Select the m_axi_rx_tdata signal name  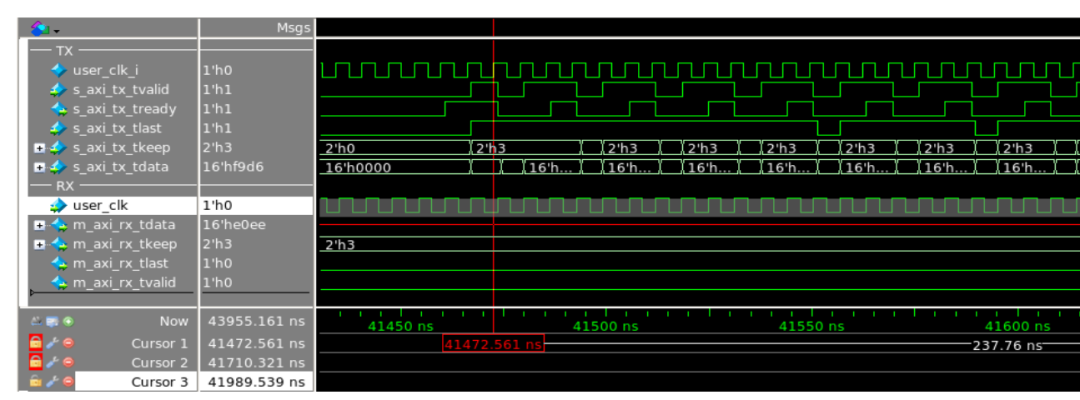coord(123,224)
